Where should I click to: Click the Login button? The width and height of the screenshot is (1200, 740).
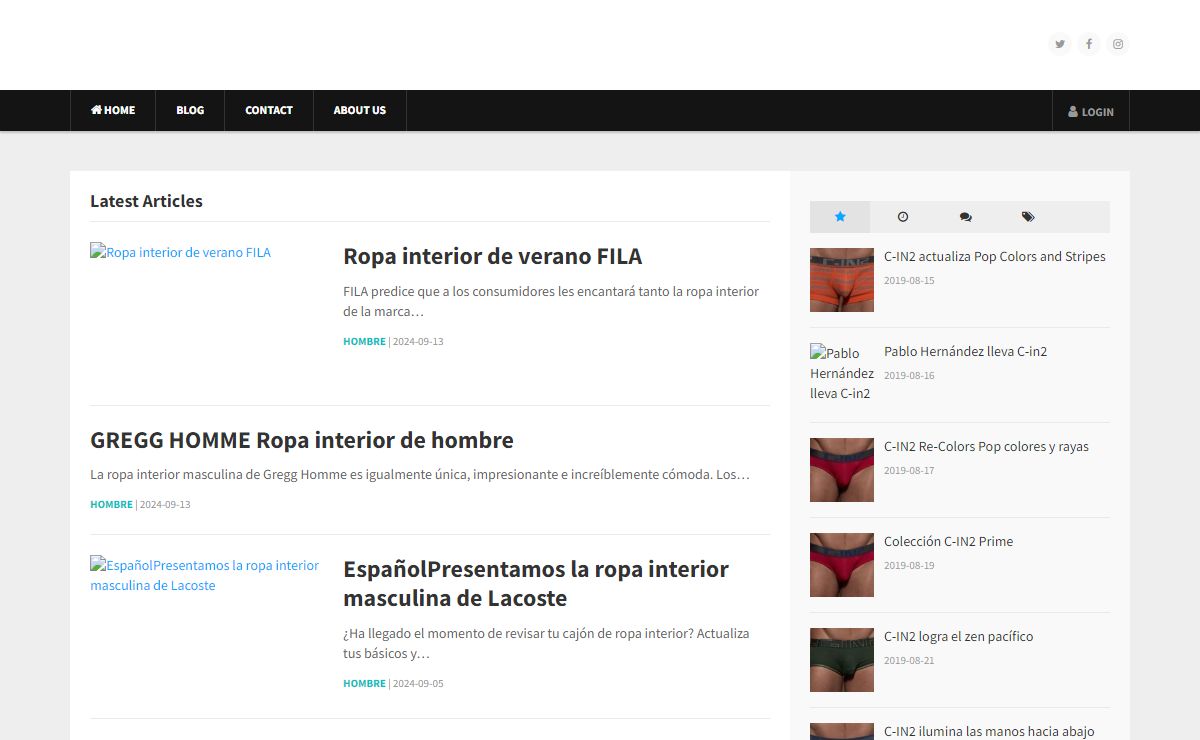1091,112
